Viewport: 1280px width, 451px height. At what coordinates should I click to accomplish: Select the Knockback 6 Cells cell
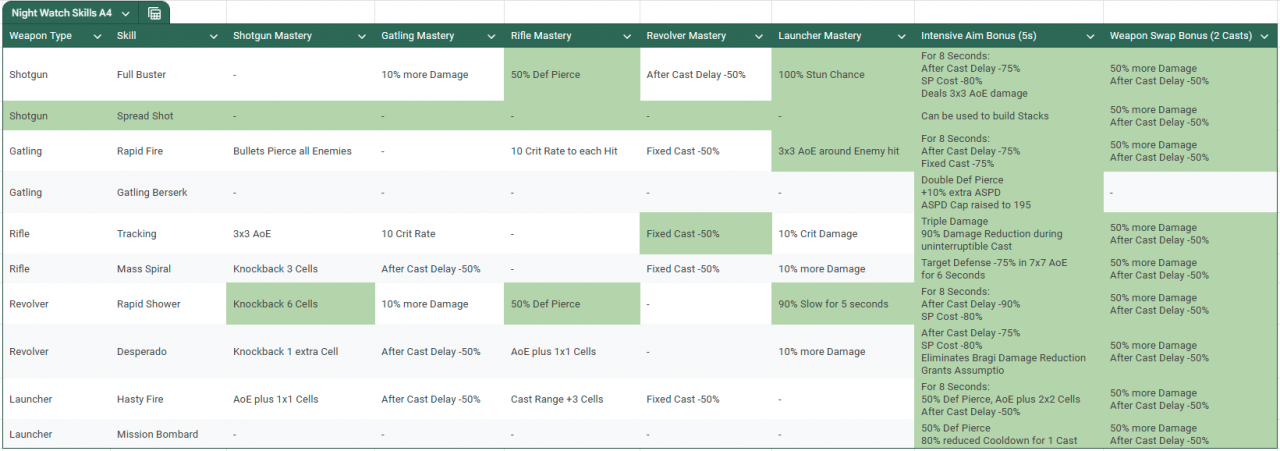click(300, 304)
